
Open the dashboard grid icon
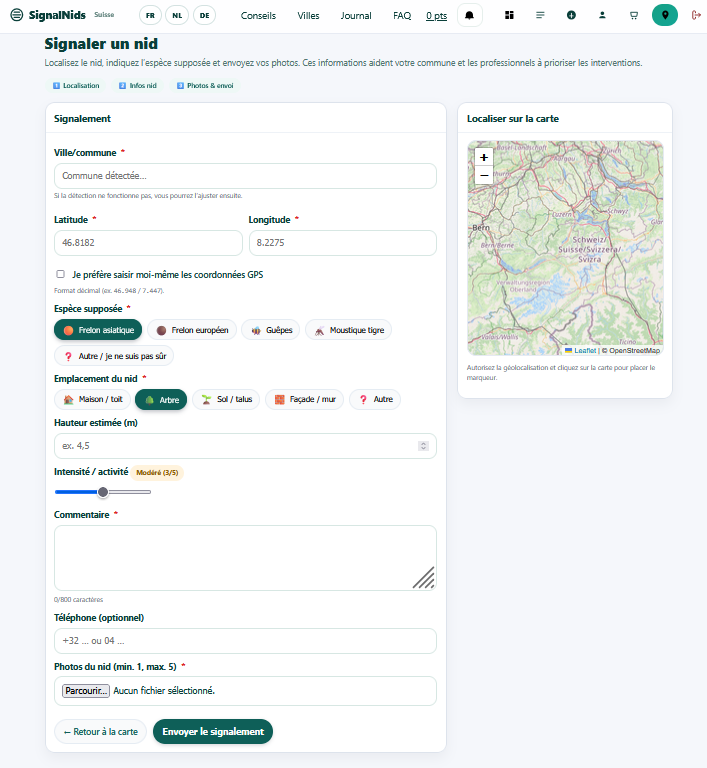509,16
